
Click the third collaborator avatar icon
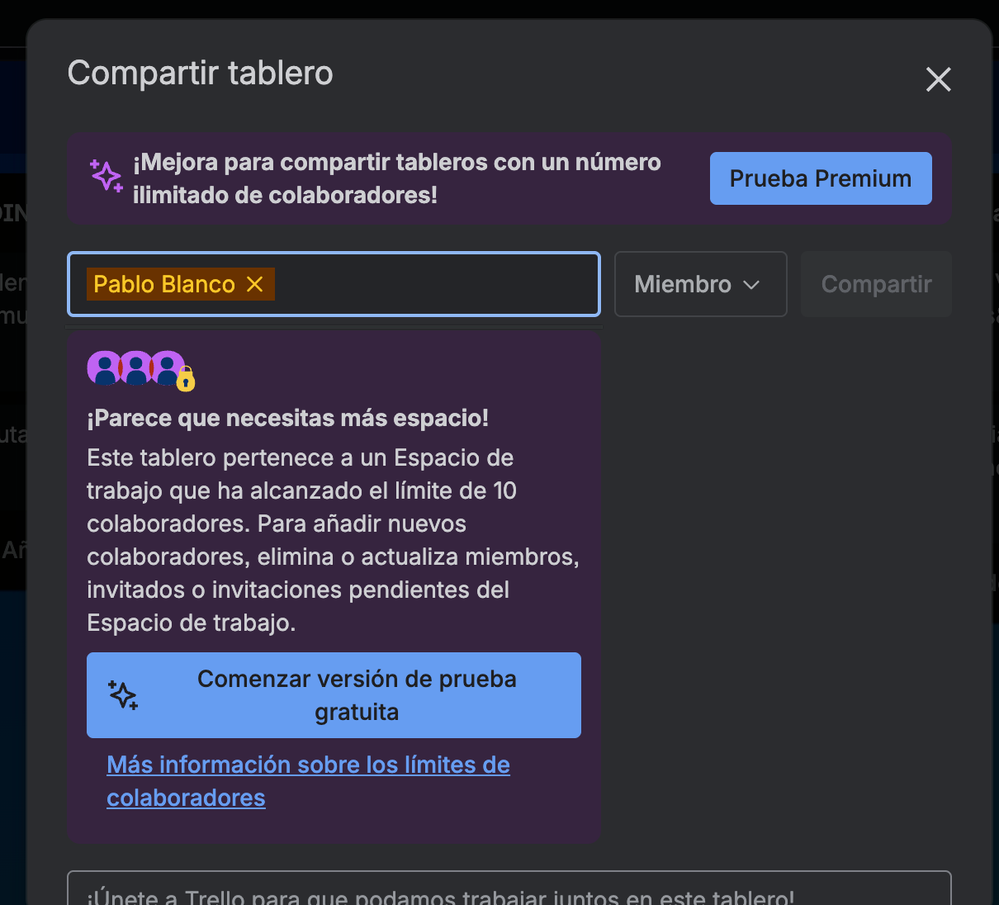click(x=165, y=367)
